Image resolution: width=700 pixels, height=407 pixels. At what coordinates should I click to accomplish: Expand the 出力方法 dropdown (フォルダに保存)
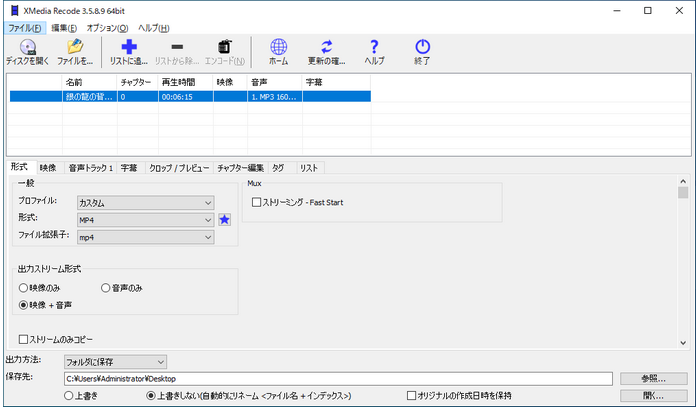coord(115,361)
